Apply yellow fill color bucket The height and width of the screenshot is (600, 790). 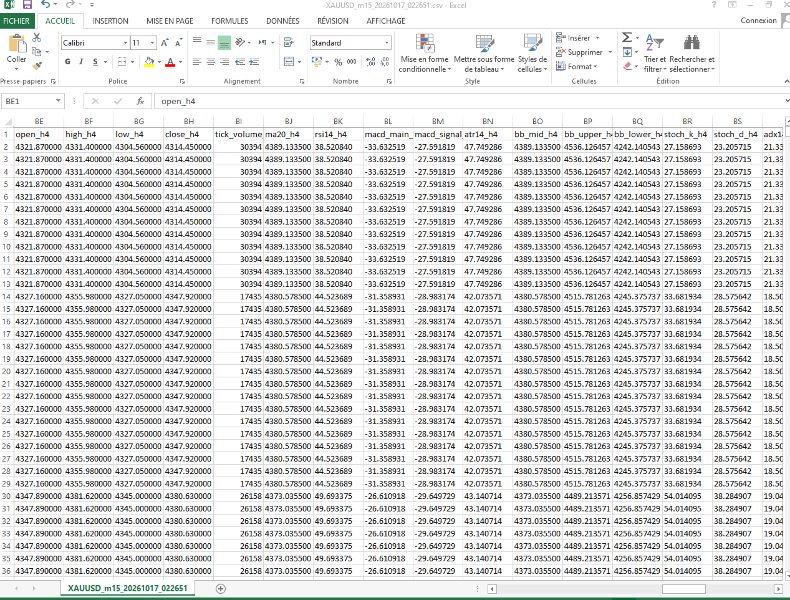point(149,62)
